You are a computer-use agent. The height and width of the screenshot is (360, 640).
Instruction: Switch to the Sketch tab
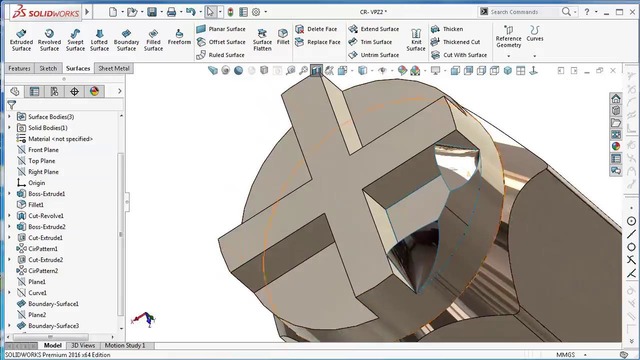coord(48,69)
